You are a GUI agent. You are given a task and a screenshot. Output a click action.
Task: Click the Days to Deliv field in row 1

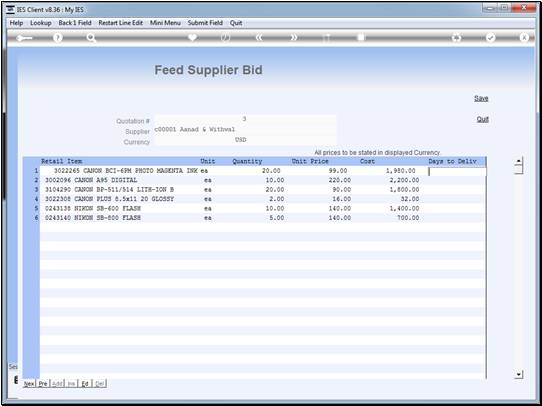pos(457,171)
